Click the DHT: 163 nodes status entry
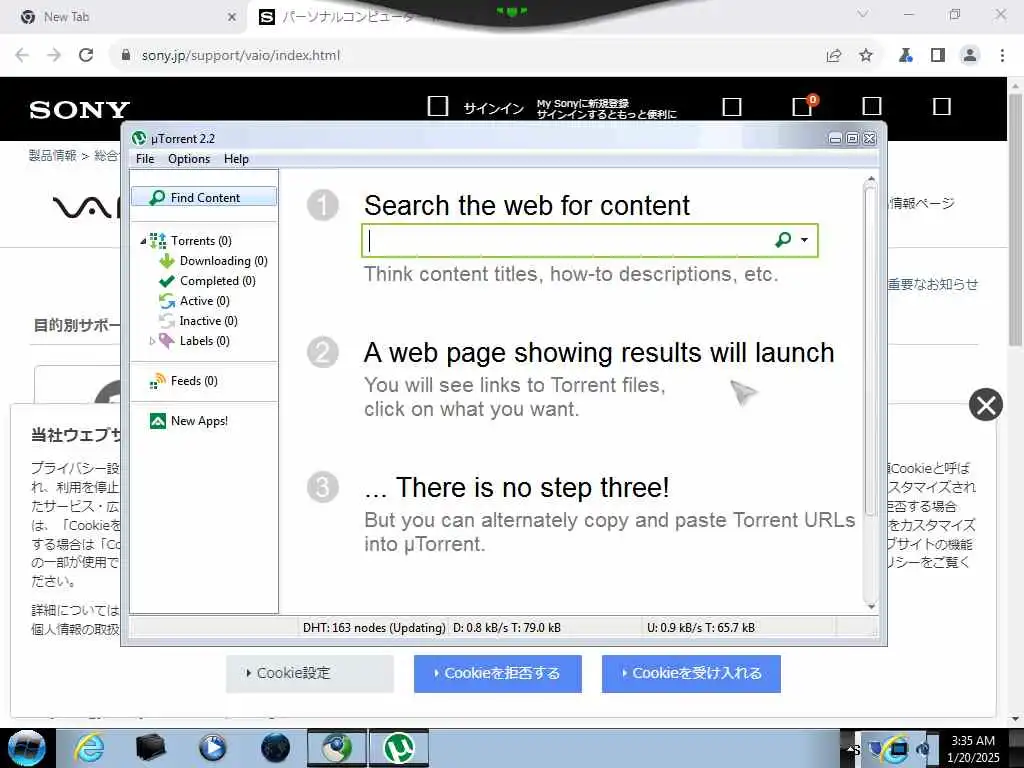Screen dimensions: 1024x768 click(x=374, y=628)
